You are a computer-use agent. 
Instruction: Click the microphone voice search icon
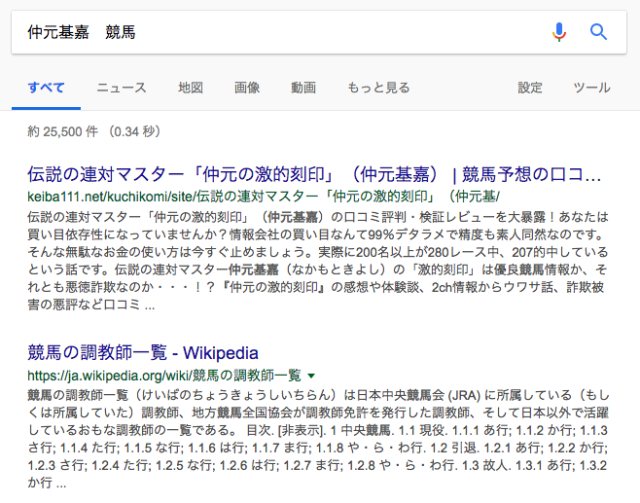[x=559, y=32]
